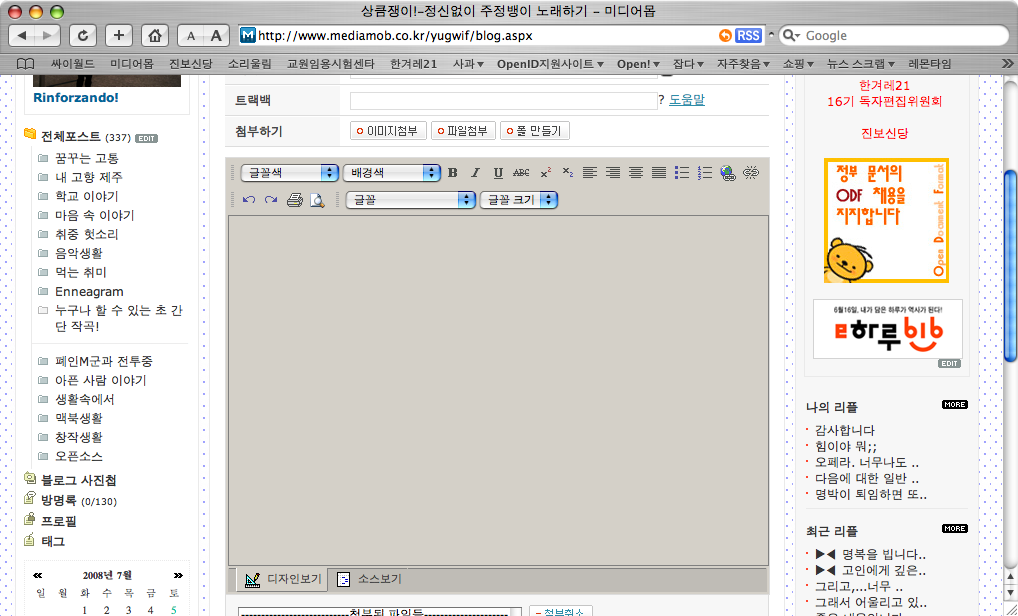Viewport: 1018px width, 616px height.
Task: Click MORE next to 최근 리플
Action: pyautogui.click(x=954, y=528)
